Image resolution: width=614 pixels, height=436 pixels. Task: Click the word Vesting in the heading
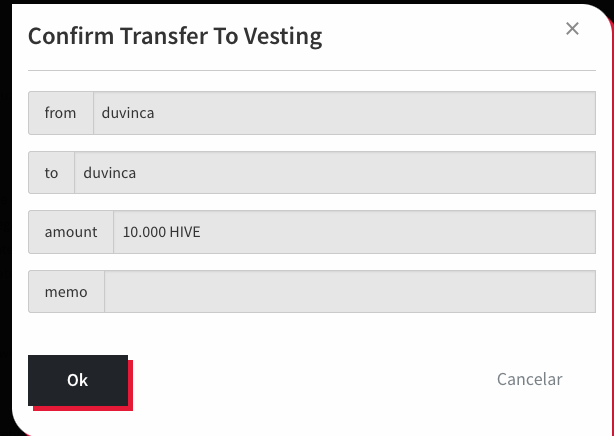click(x=283, y=36)
